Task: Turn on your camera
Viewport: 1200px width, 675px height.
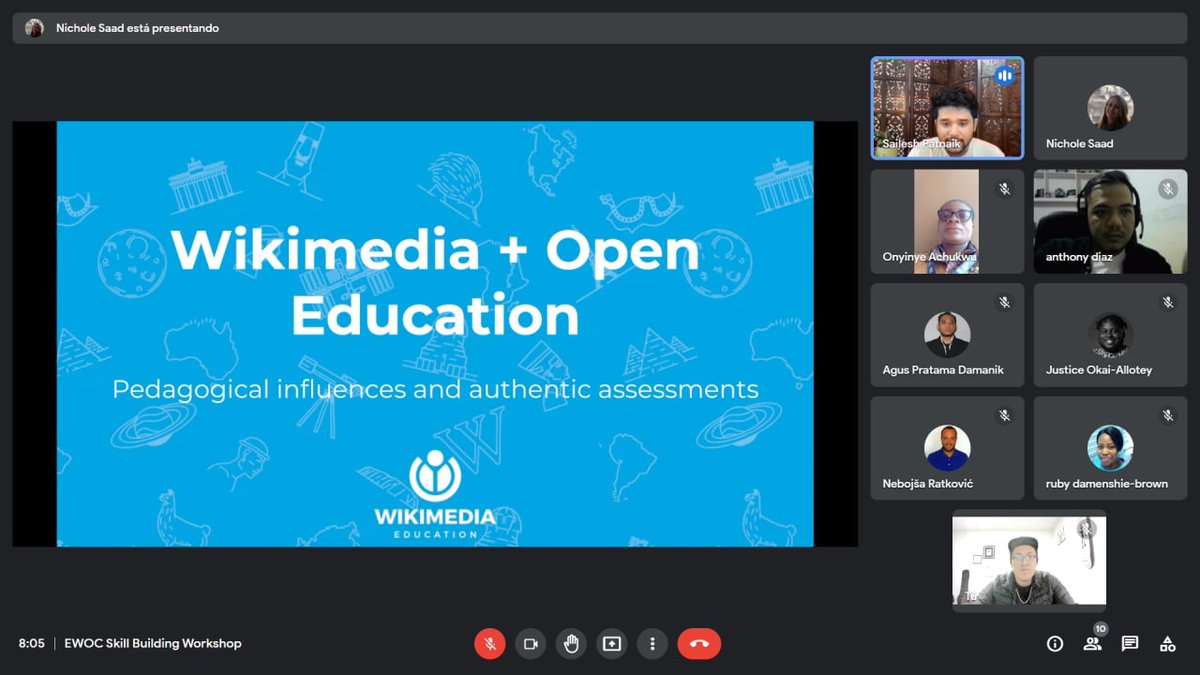Action: 530,644
